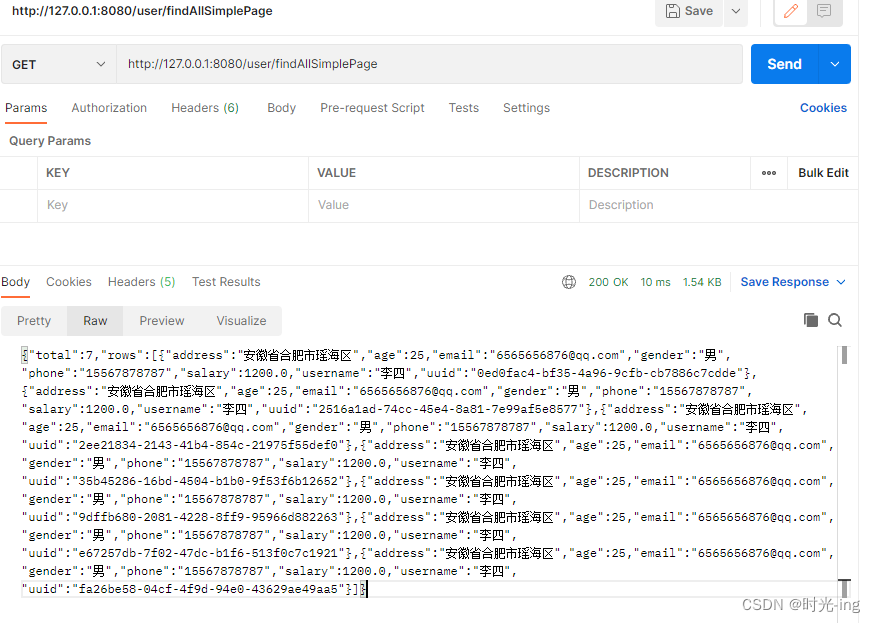Switch to Preview view
This screenshot has height=623, width=875.
(x=162, y=321)
